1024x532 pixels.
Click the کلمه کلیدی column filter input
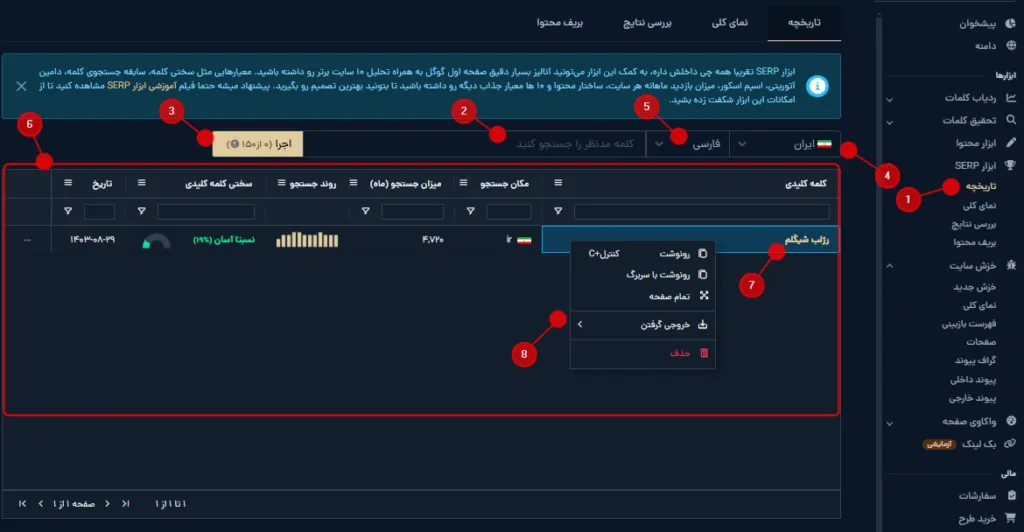[701, 211]
